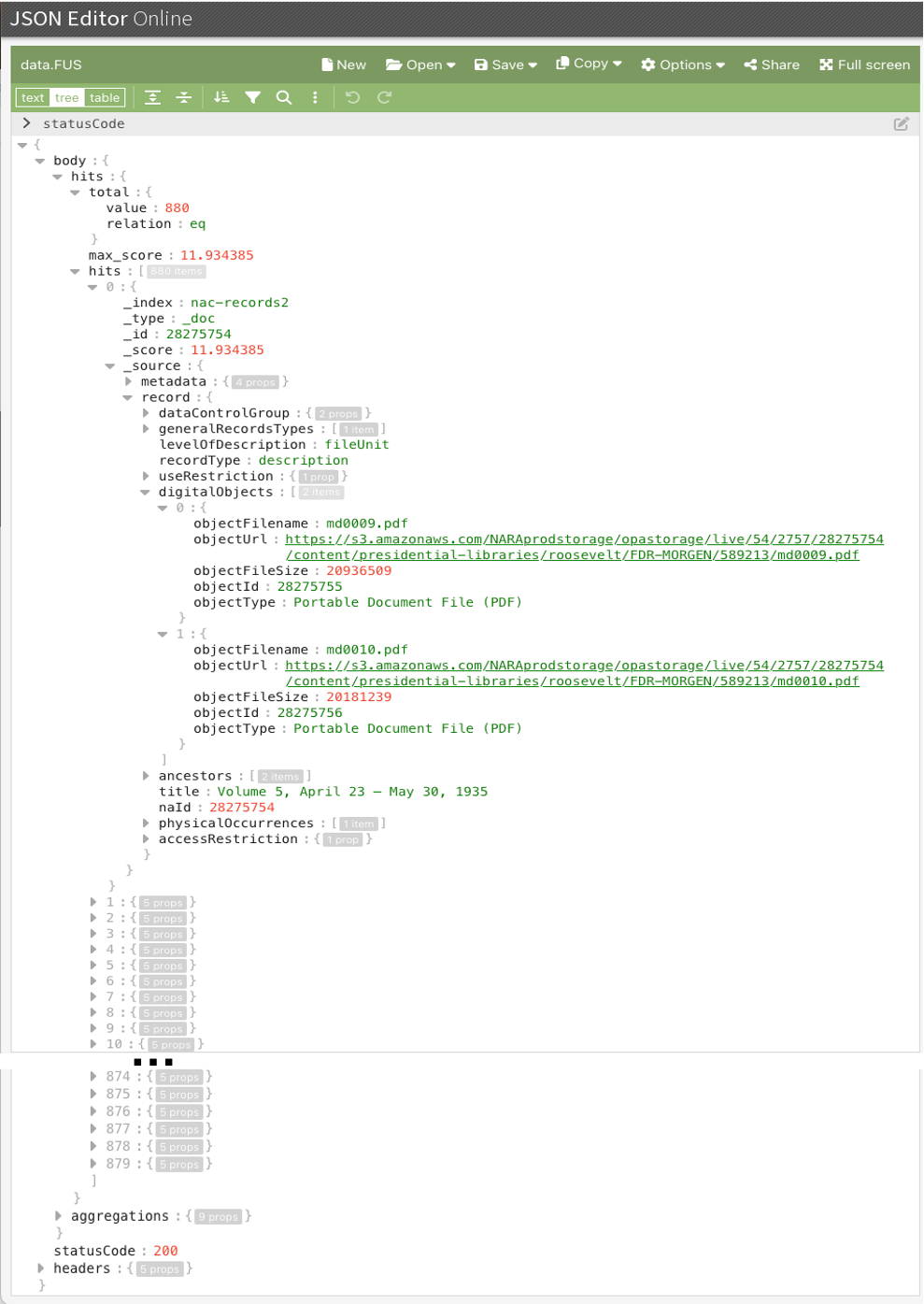This screenshot has width=924, height=1304.
Task: Click the Sort contents icon
Action: [x=221, y=97]
